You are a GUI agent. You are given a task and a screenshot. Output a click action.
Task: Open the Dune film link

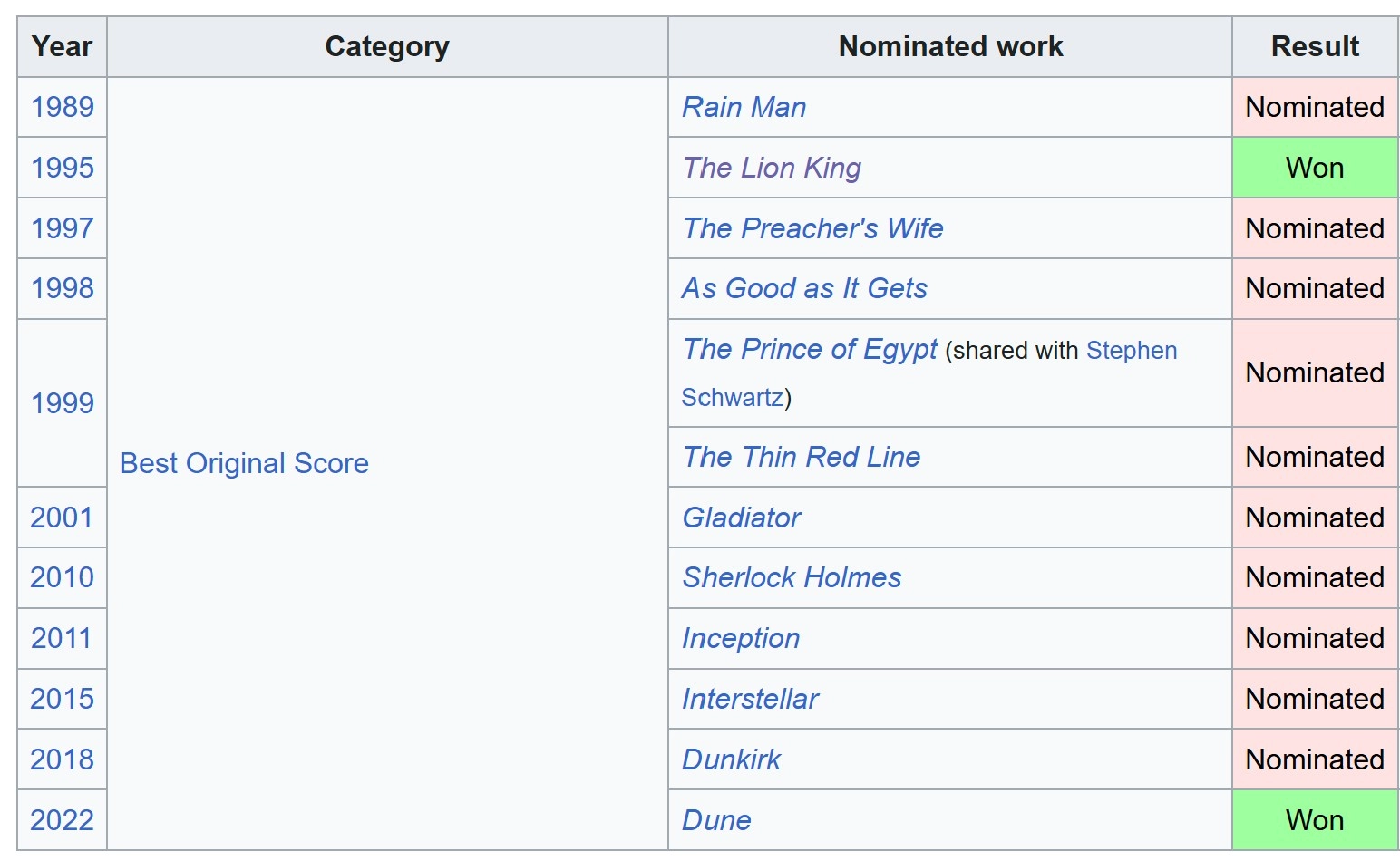(716, 820)
